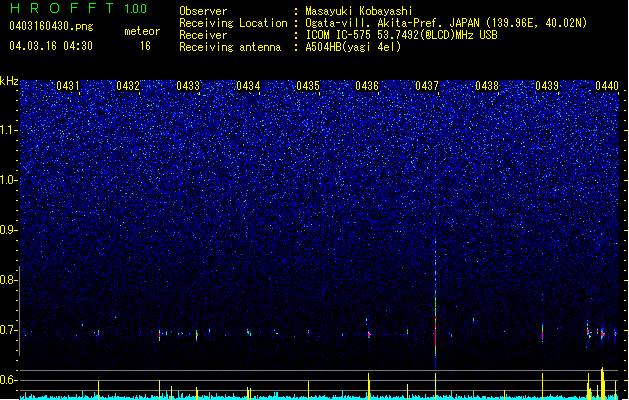This screenshot has height=400, width=629.
Task: Click the meteor label
Action: [142, 31]
